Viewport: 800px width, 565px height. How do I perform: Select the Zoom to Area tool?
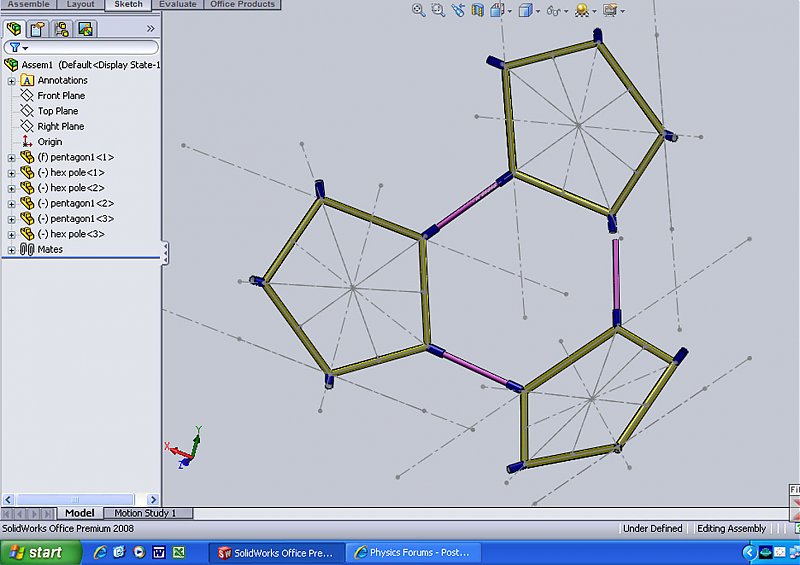pos(439,11)
